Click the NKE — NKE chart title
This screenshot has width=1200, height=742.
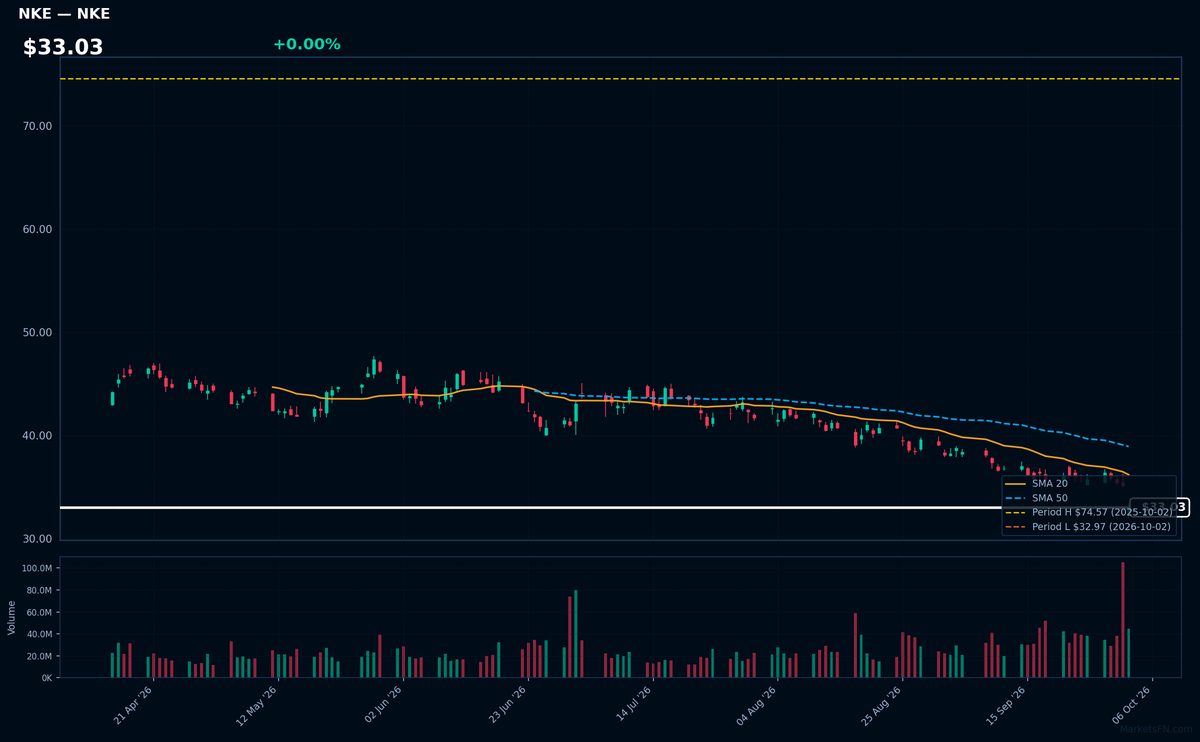(x=64, y=14)
